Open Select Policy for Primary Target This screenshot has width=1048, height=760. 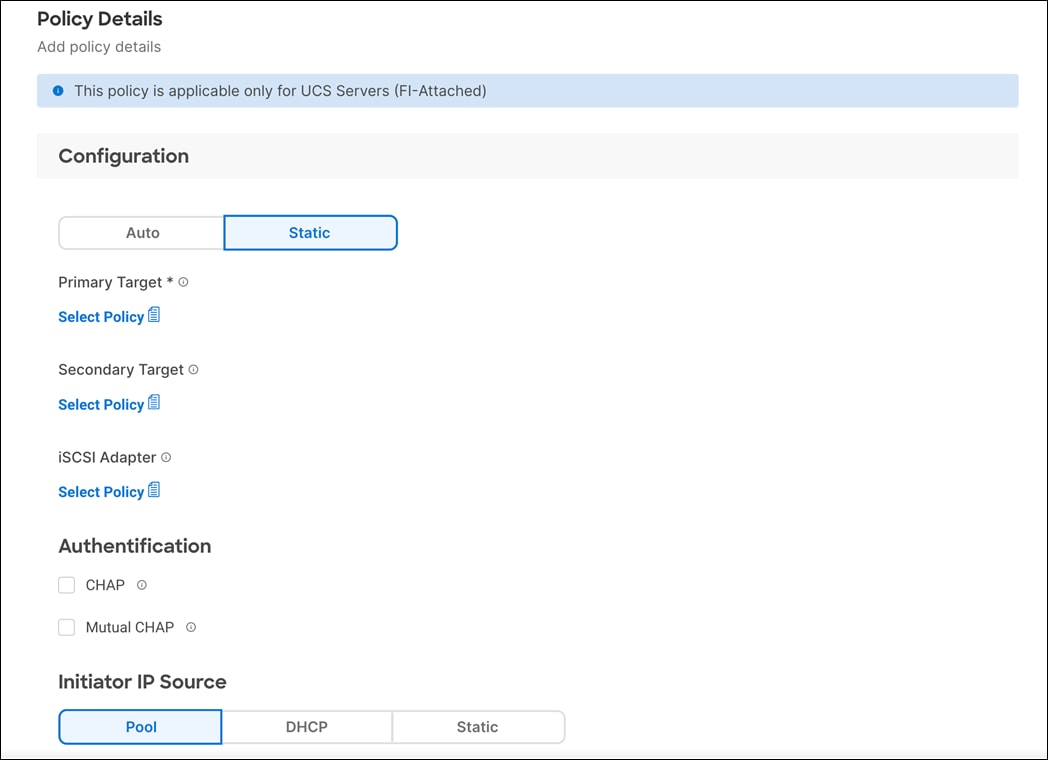coord(101,316)
